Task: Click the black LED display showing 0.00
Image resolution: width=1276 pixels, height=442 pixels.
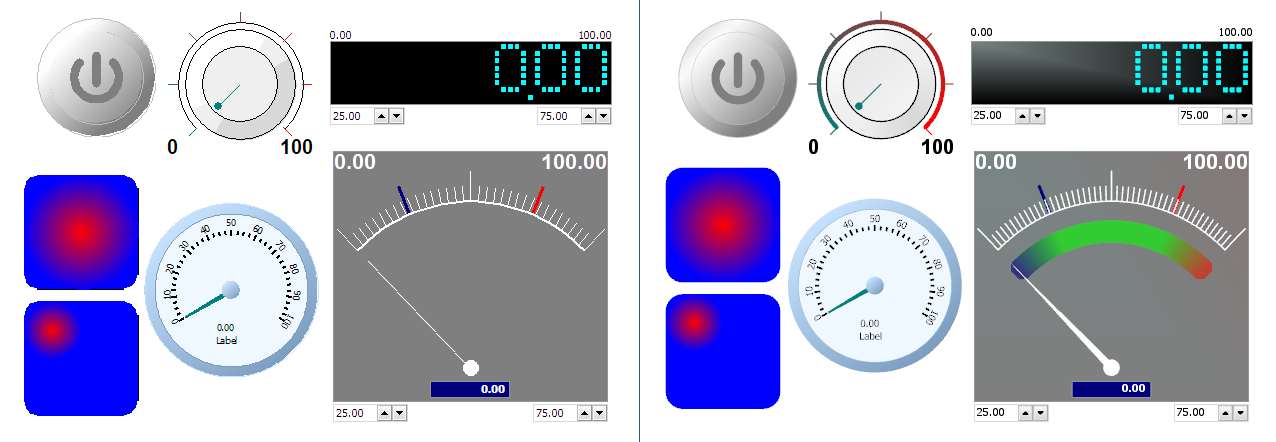Action: pyautogui.click(x=471, y=73)
